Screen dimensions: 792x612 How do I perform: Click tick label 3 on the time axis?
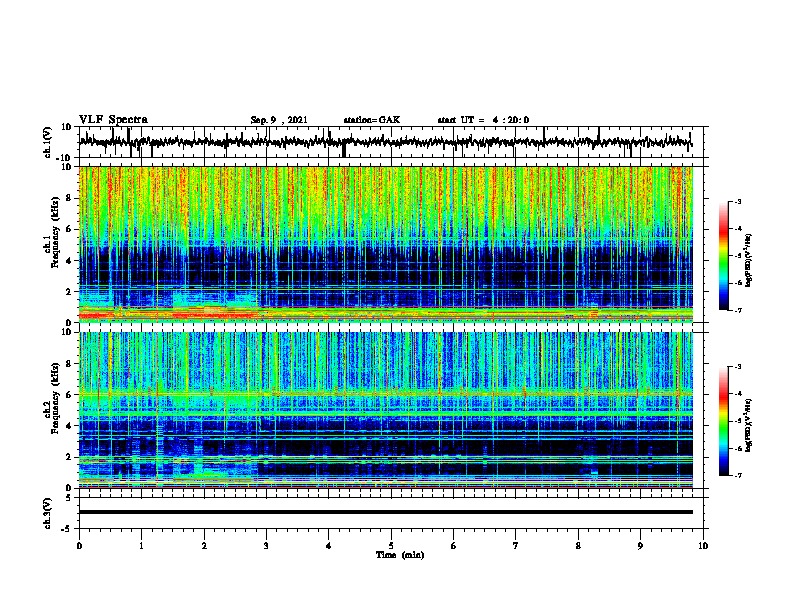point(266,546)
